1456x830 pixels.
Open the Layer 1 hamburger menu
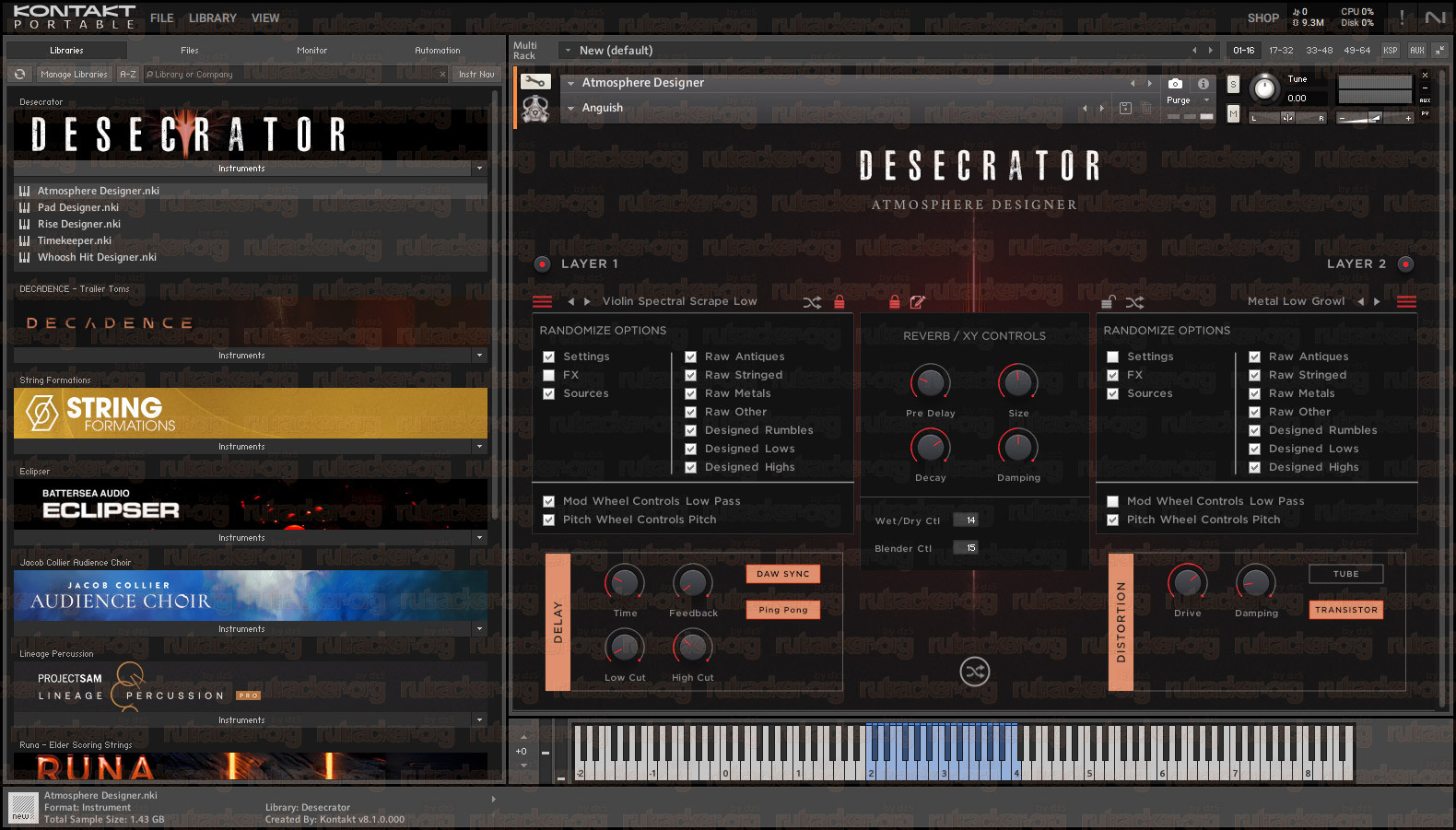(542, 301)
